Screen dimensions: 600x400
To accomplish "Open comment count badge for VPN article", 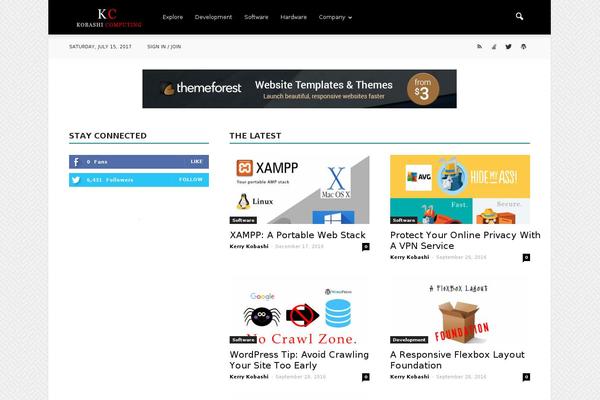I will (526, 258).
